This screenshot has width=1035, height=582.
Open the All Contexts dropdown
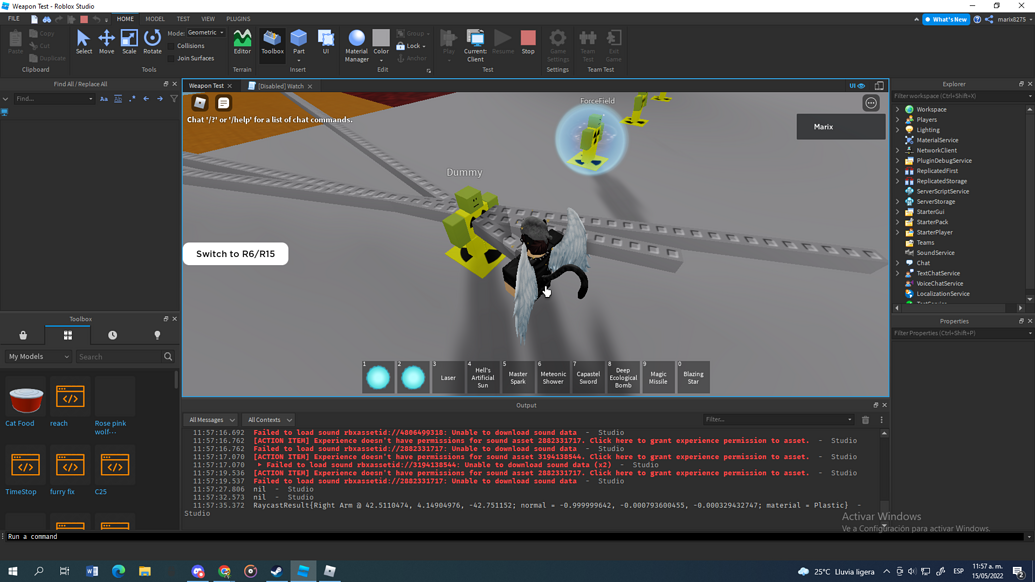[269, 420]
